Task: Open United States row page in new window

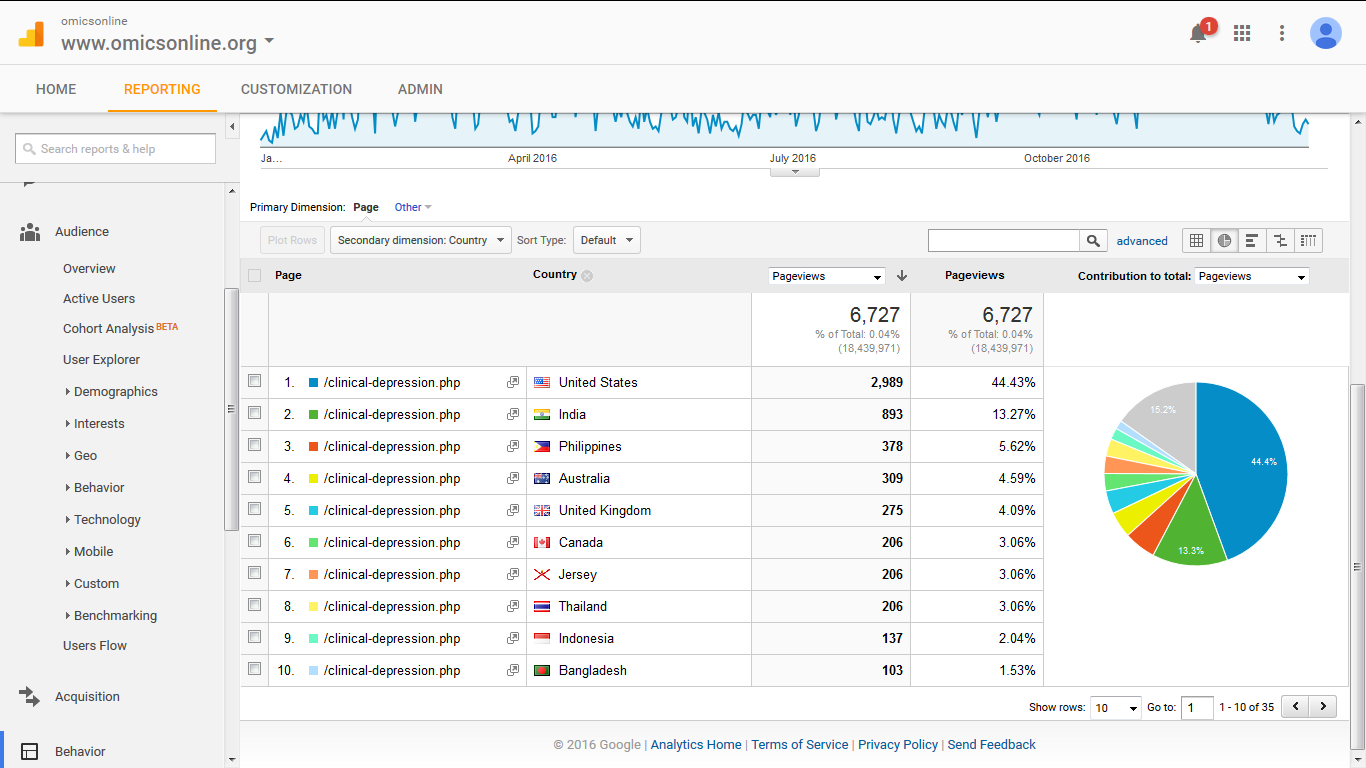Action: (x=513, y=382)
